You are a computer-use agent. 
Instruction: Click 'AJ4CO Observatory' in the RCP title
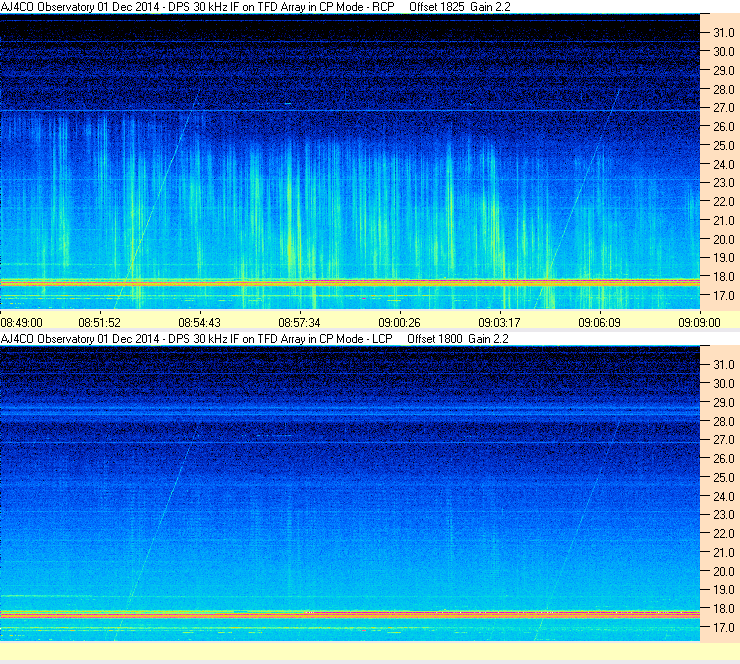[x=48, y=7]
